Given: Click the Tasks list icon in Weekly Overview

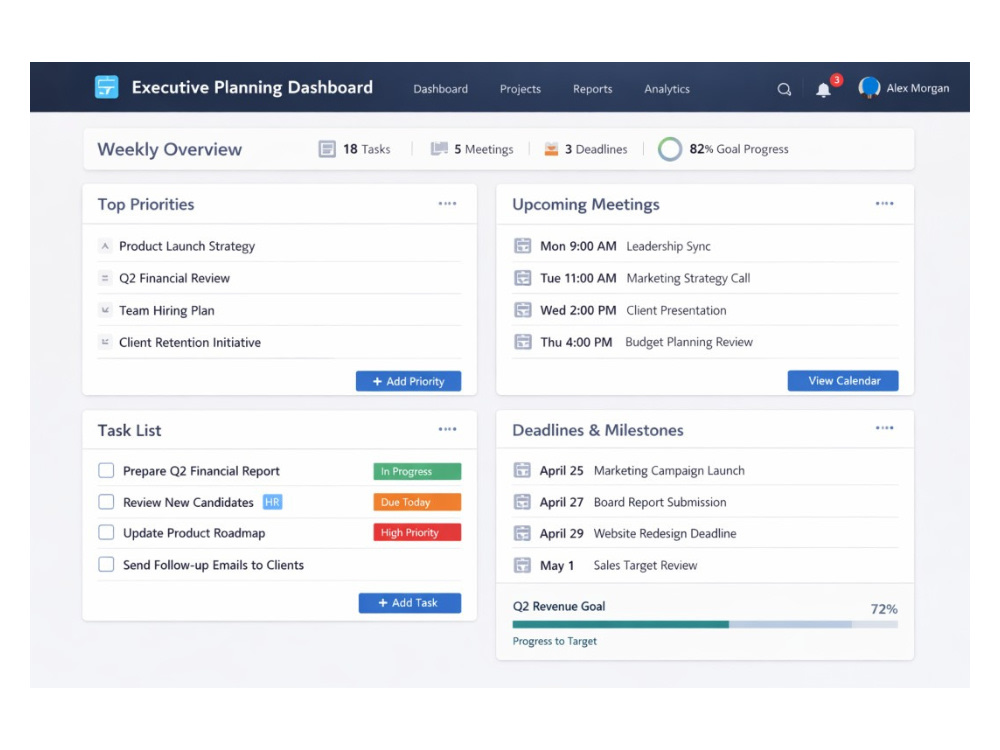Looking at the screenshot, I should tap(327, 149).
